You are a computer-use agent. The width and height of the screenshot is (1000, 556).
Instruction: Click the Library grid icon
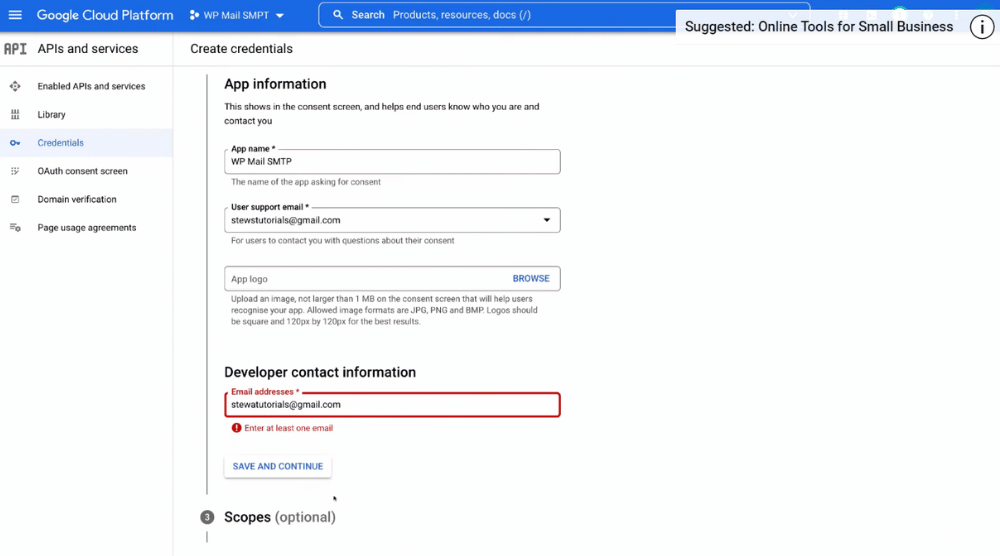coord(15,115)
